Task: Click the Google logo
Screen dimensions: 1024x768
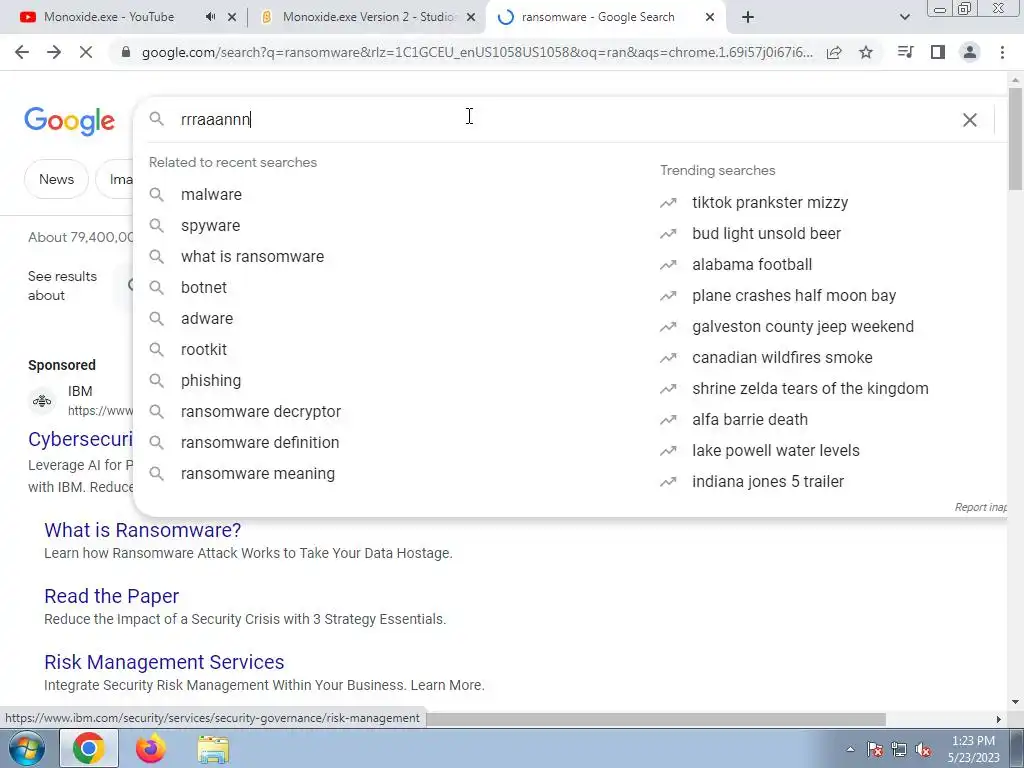Action: (69, 121)
